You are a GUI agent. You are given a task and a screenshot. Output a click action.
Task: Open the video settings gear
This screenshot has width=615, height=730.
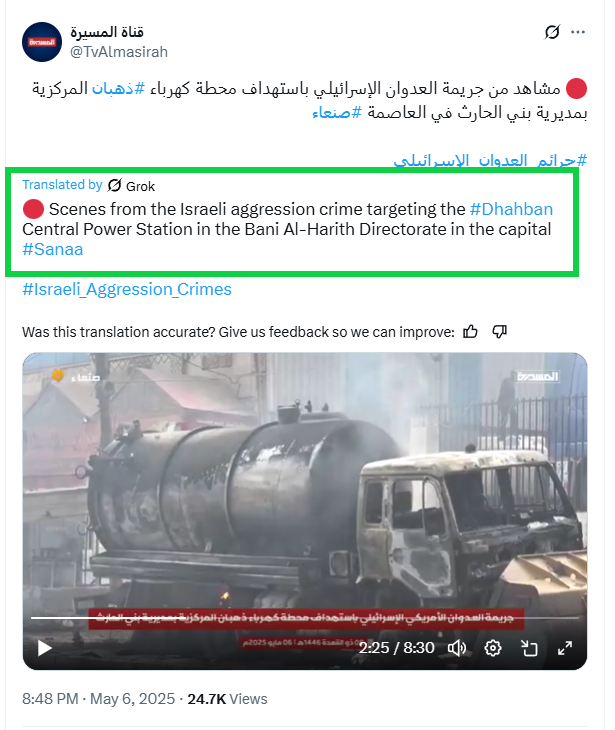pyautogui.click(x=493, y=648)
